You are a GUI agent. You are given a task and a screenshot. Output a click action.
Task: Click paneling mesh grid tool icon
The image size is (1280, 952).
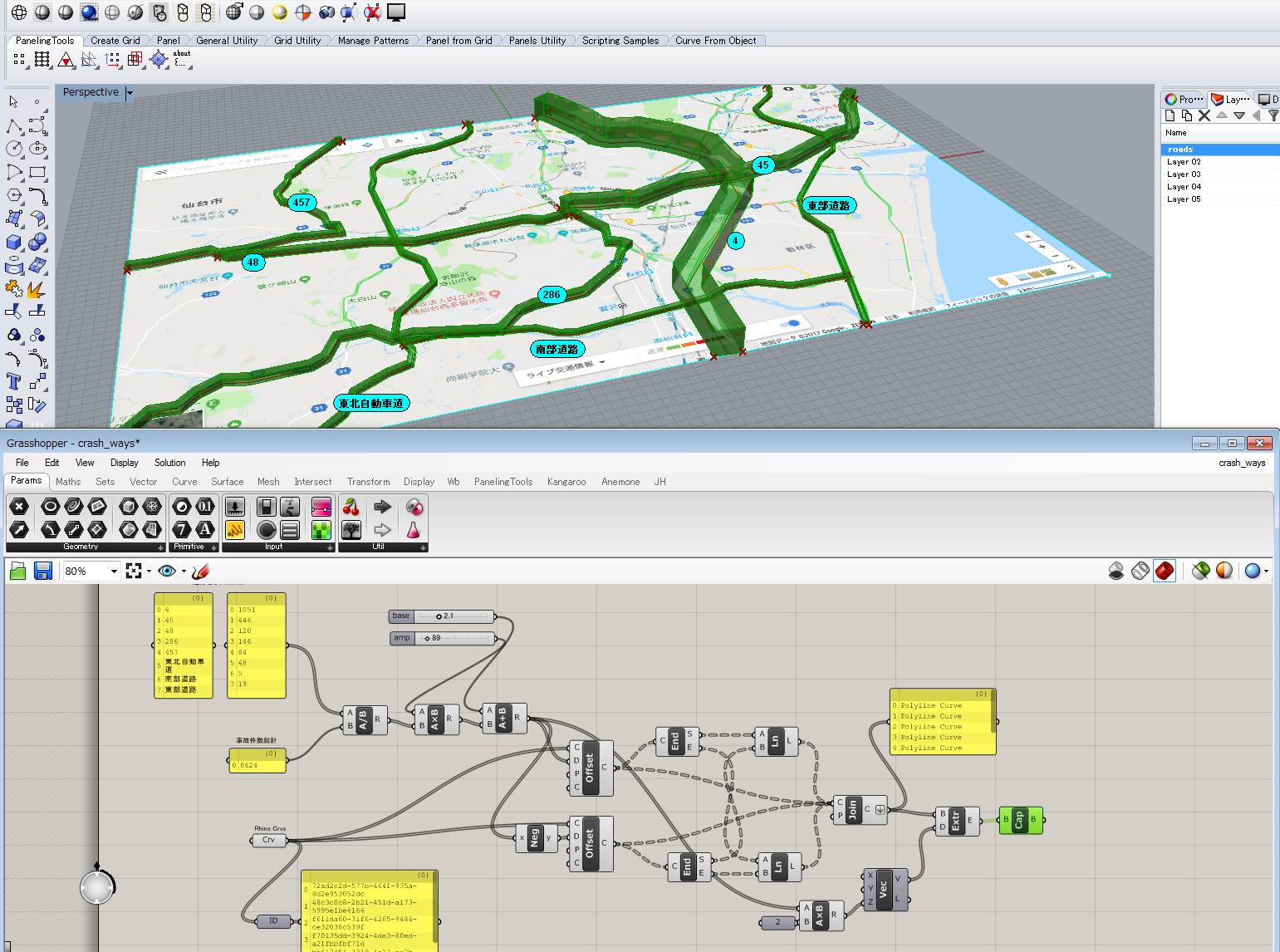[x=42, y=60]
